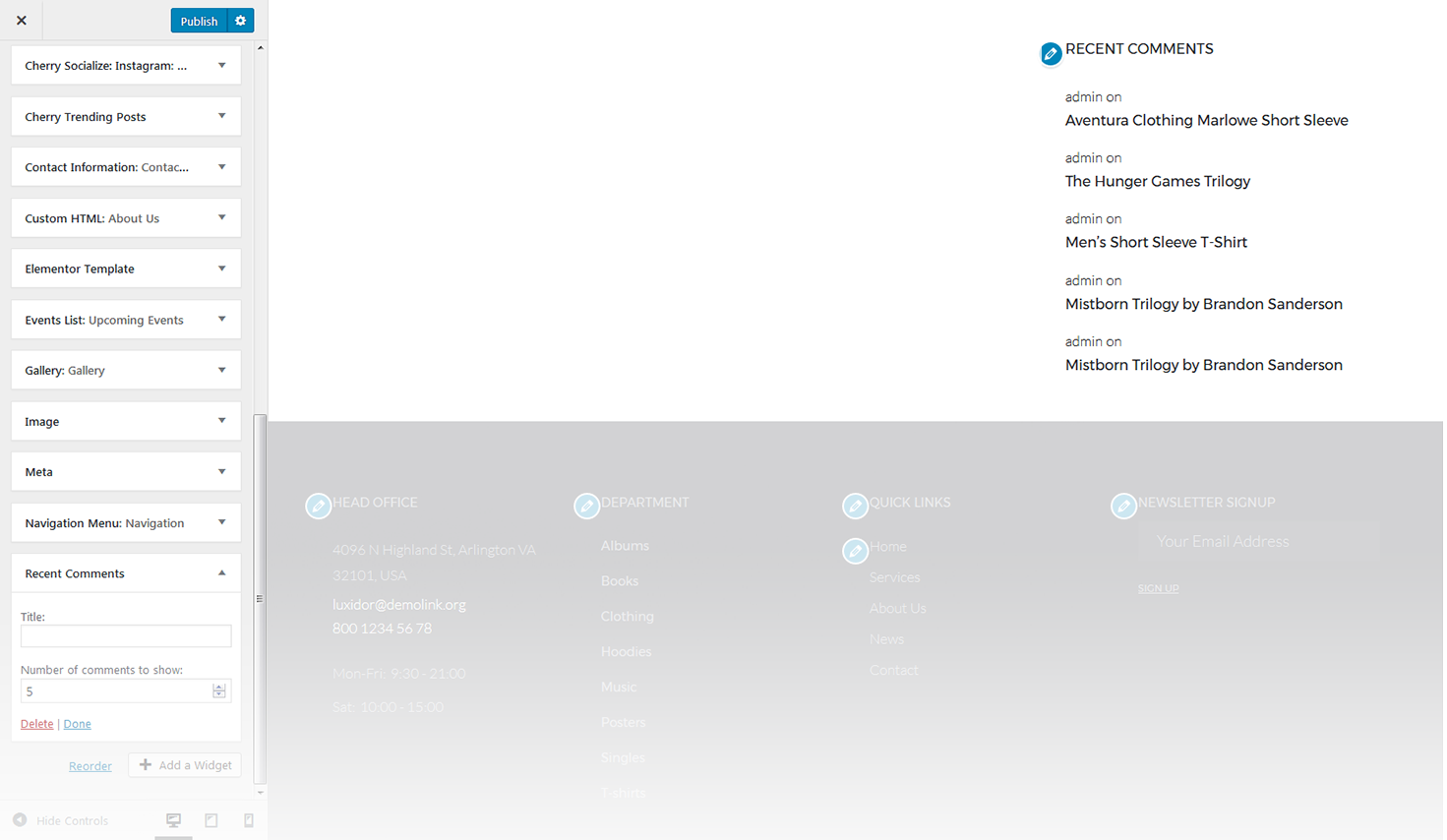The height and width of the screenshot is (840, 1447).
Task: Click the edit pencil beside Recent Comments heading
Action: [1051, 54]
